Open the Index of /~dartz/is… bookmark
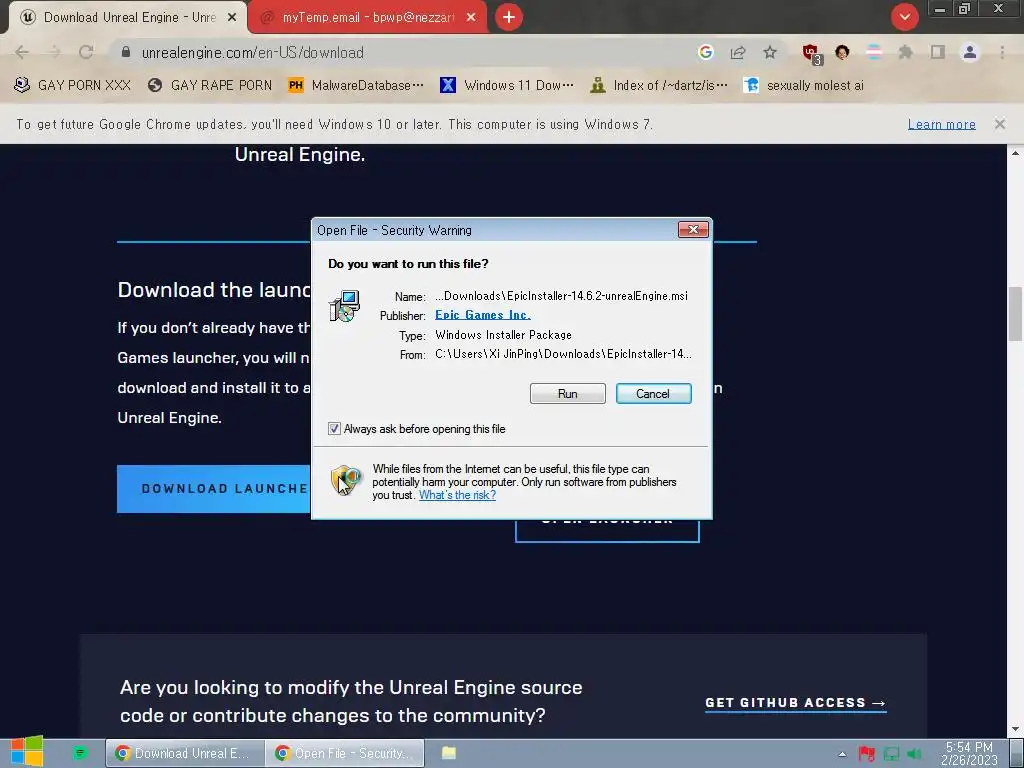 pos(658,86)
